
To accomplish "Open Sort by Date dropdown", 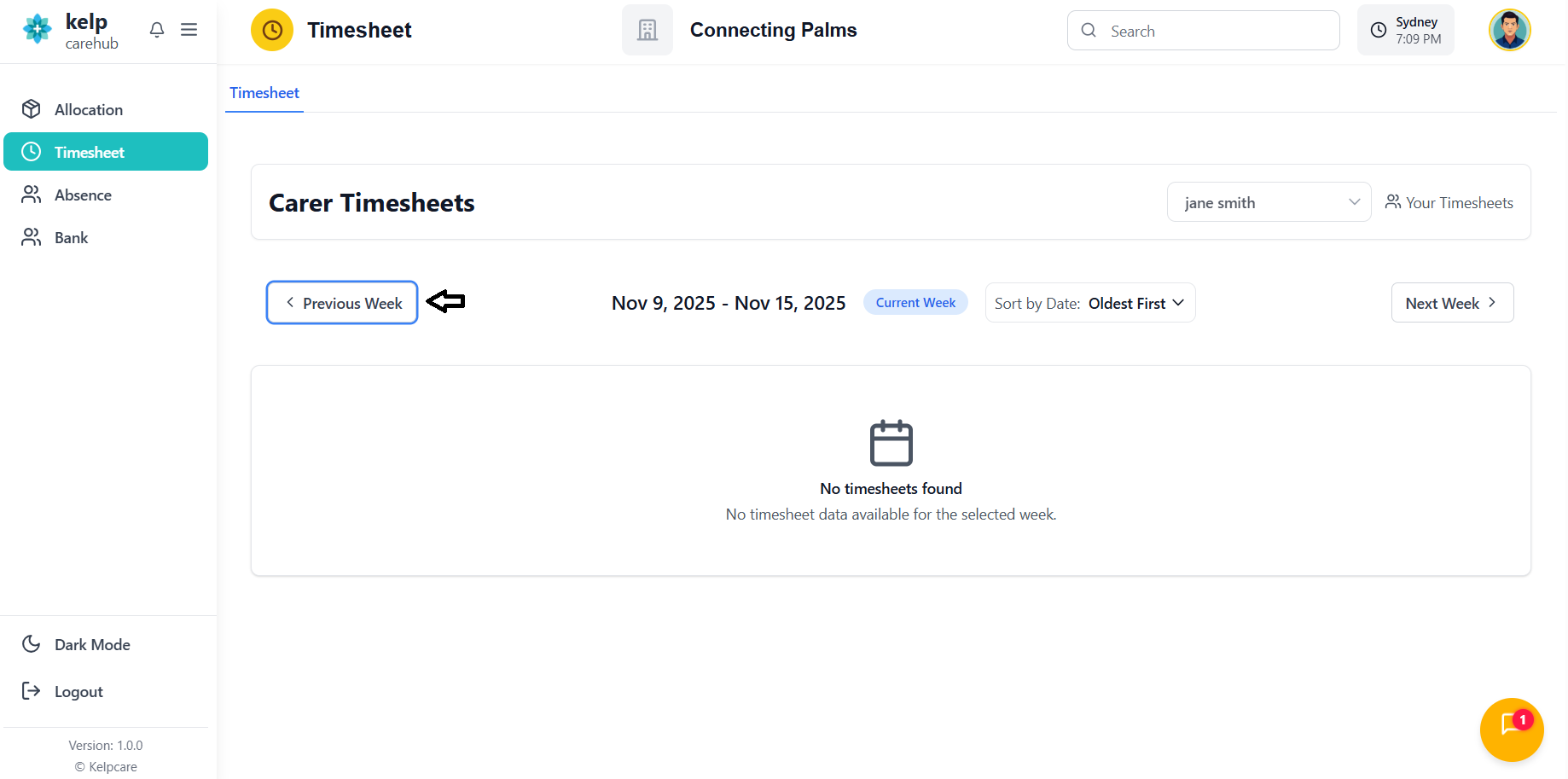I will pyautogui.click(x=1089, y=303).
